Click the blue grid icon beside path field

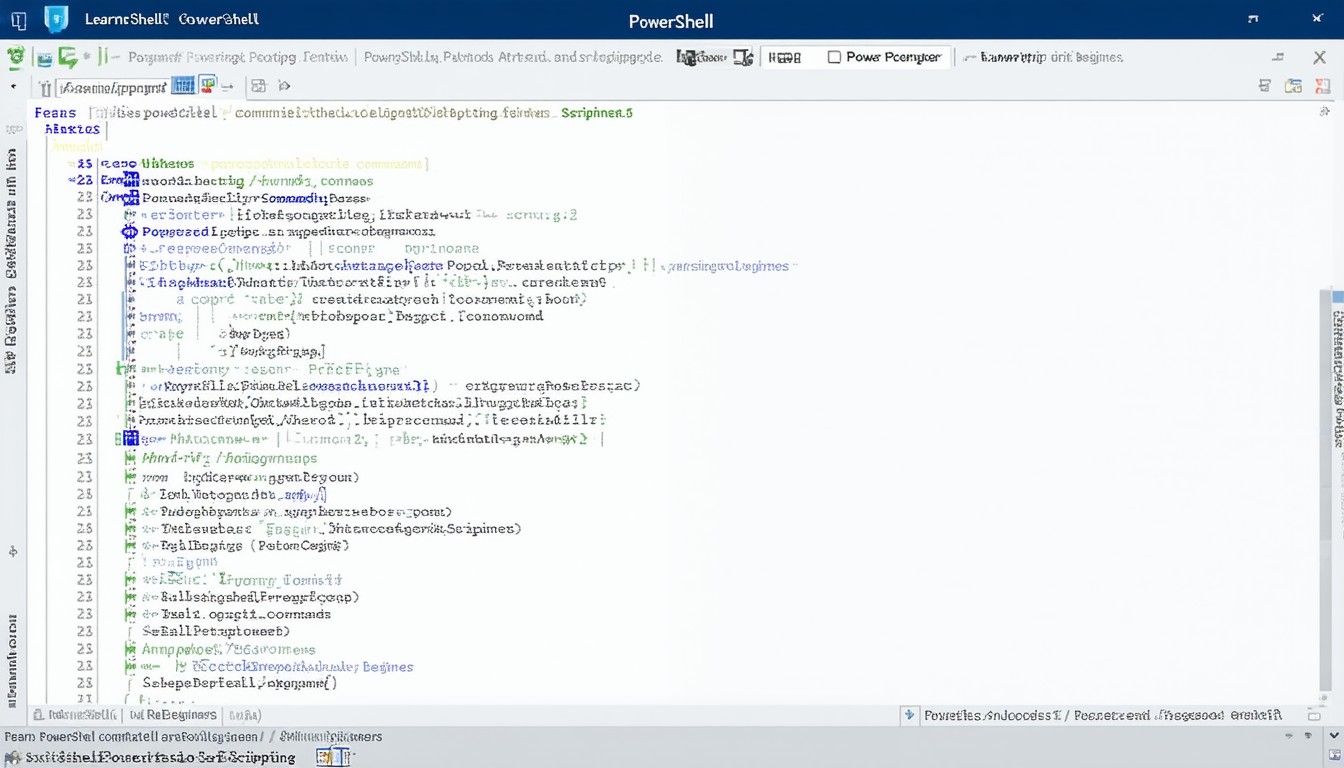(x=183, y=86)
